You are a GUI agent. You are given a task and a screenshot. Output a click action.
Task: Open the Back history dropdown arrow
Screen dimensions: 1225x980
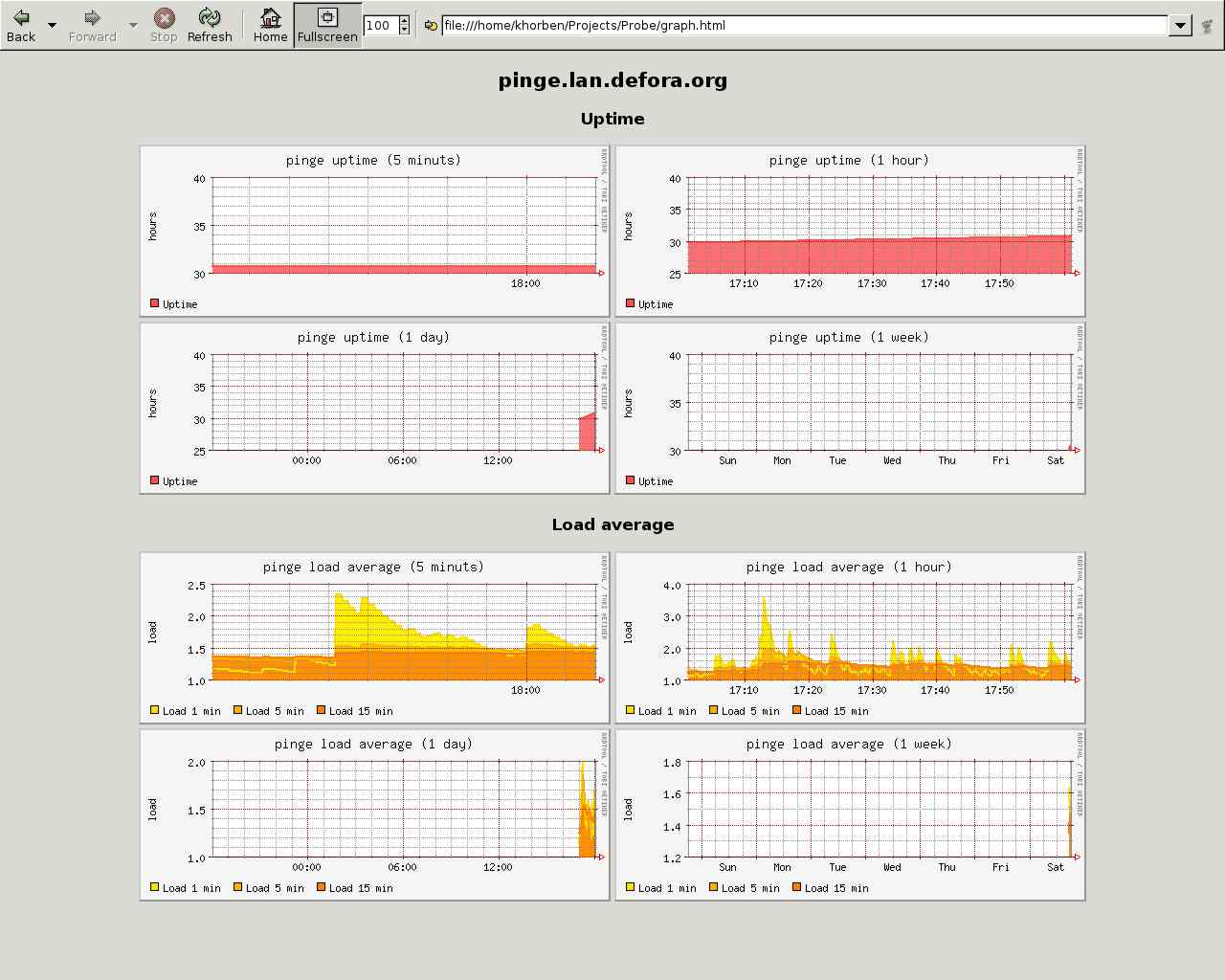52,25
